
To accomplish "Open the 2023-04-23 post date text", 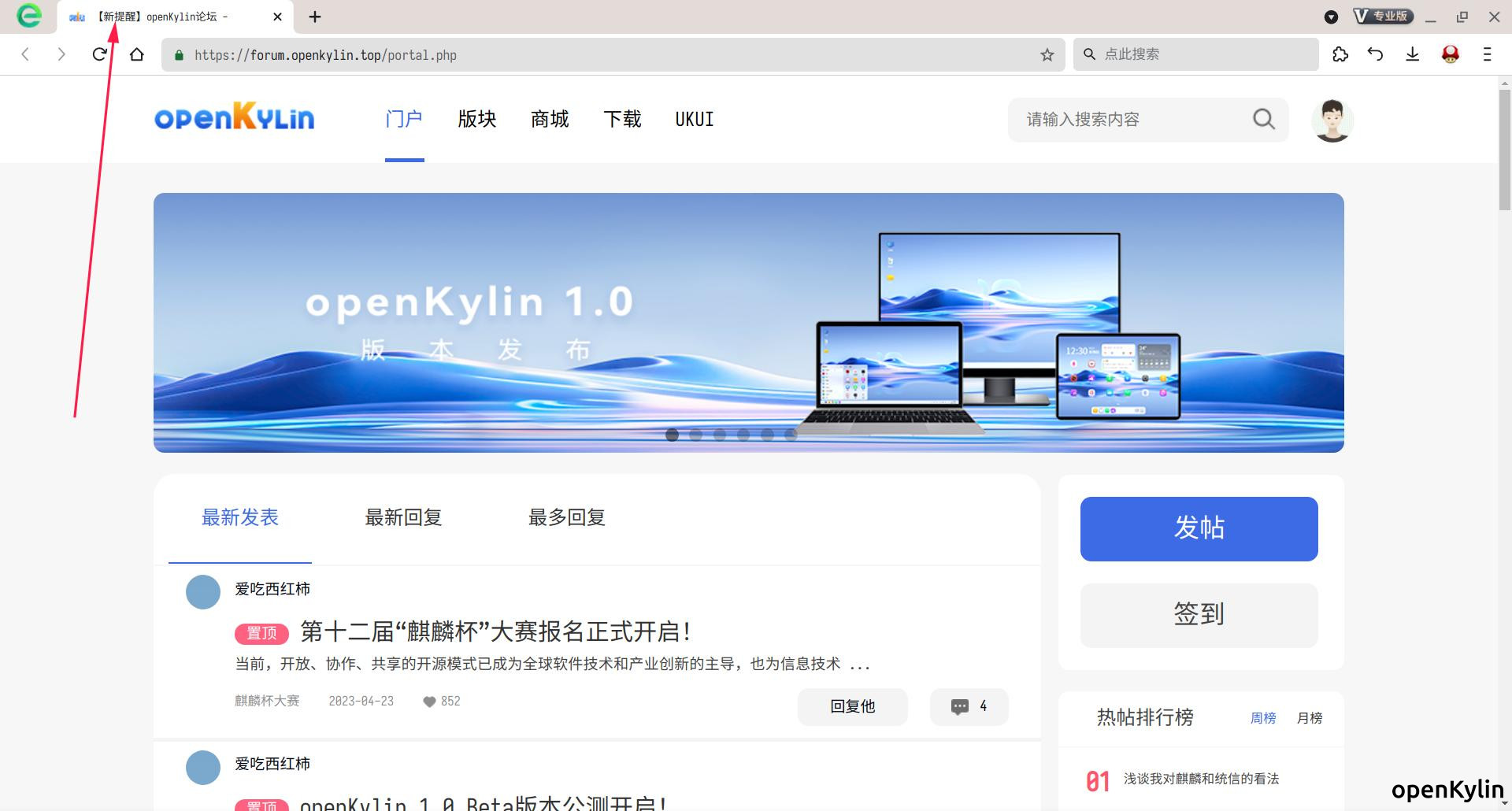I will click(361, 701).
